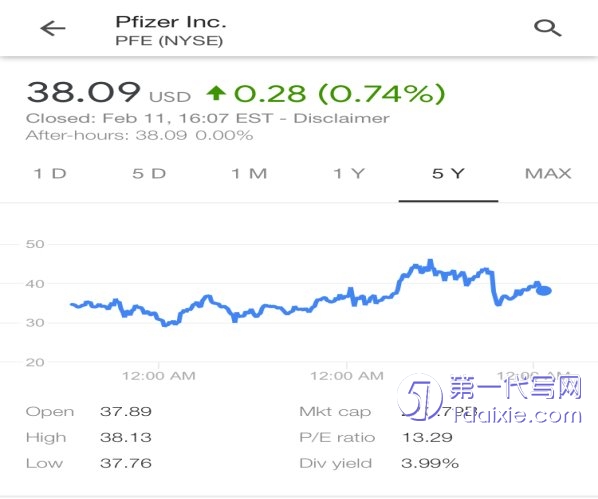Click the 38.09 price figure
The height and width of the screenshot is (499, 598).
point(83,92)
